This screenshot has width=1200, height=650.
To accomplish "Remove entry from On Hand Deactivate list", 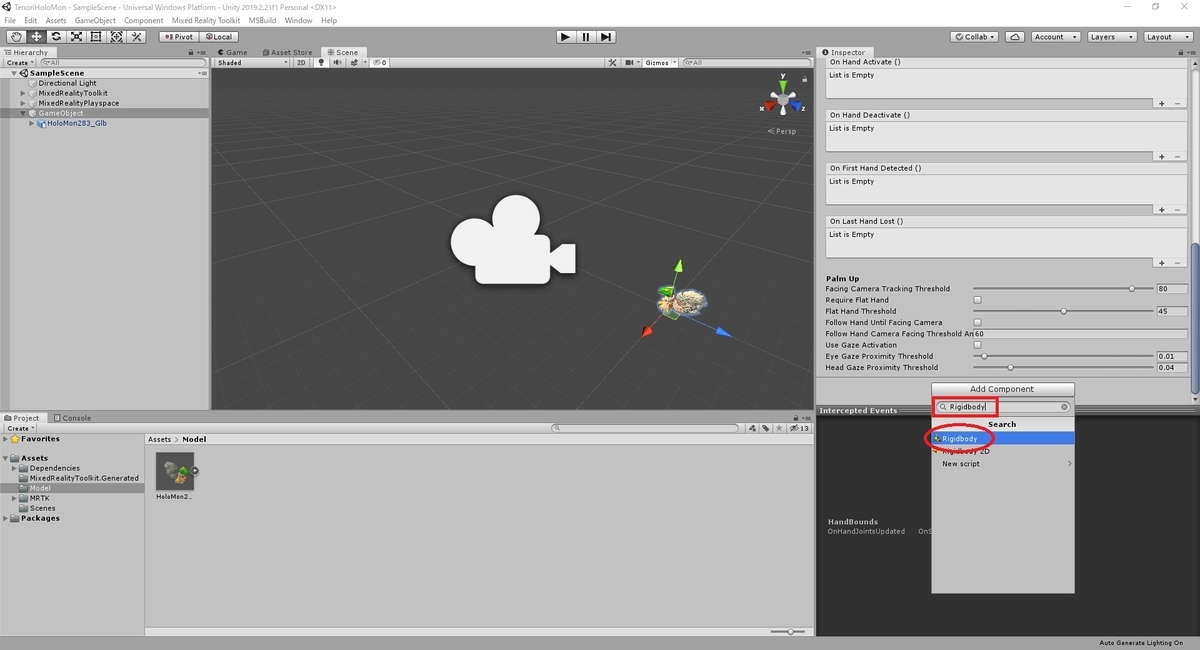I will click(x=1178, y=156).
